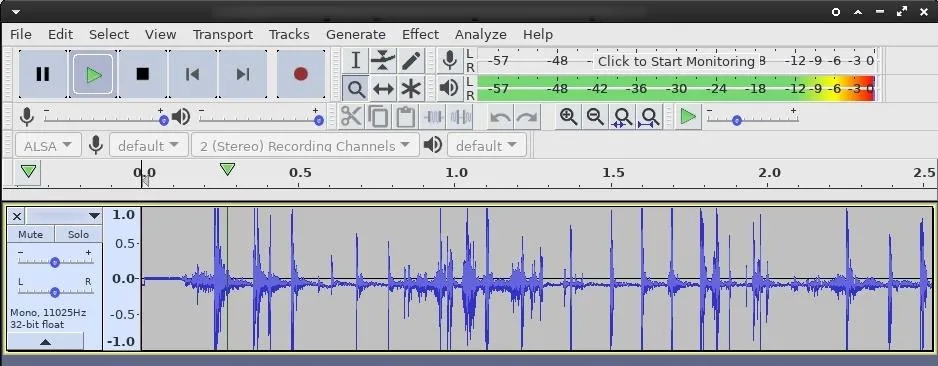Open the recording device default dropdown
Image resolution: width=938 pixels, height=366 pixels.
point(148,145)
